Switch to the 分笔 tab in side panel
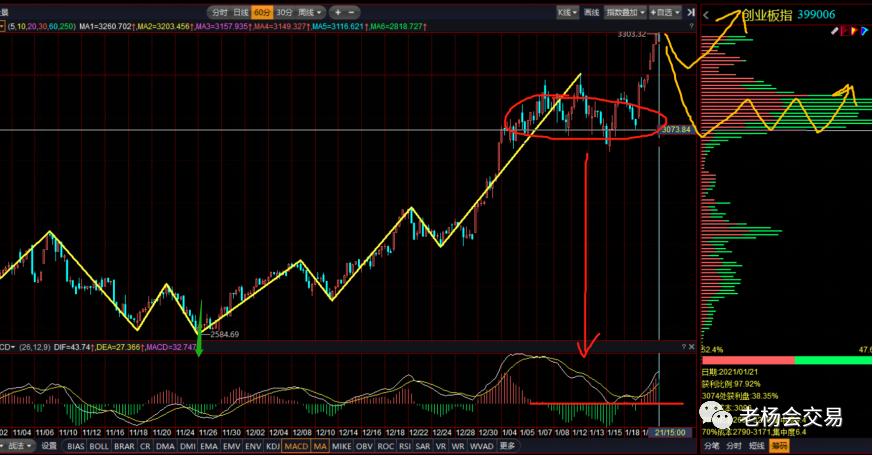The width and height of the screenshot is (873, 456). tap(712, 446)
